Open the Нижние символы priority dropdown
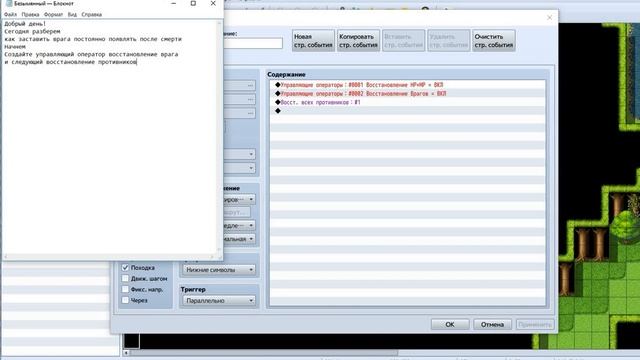 (x=219, y=270)
